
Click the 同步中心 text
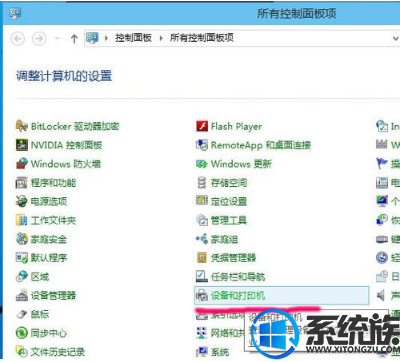click(x=49, y=333)
